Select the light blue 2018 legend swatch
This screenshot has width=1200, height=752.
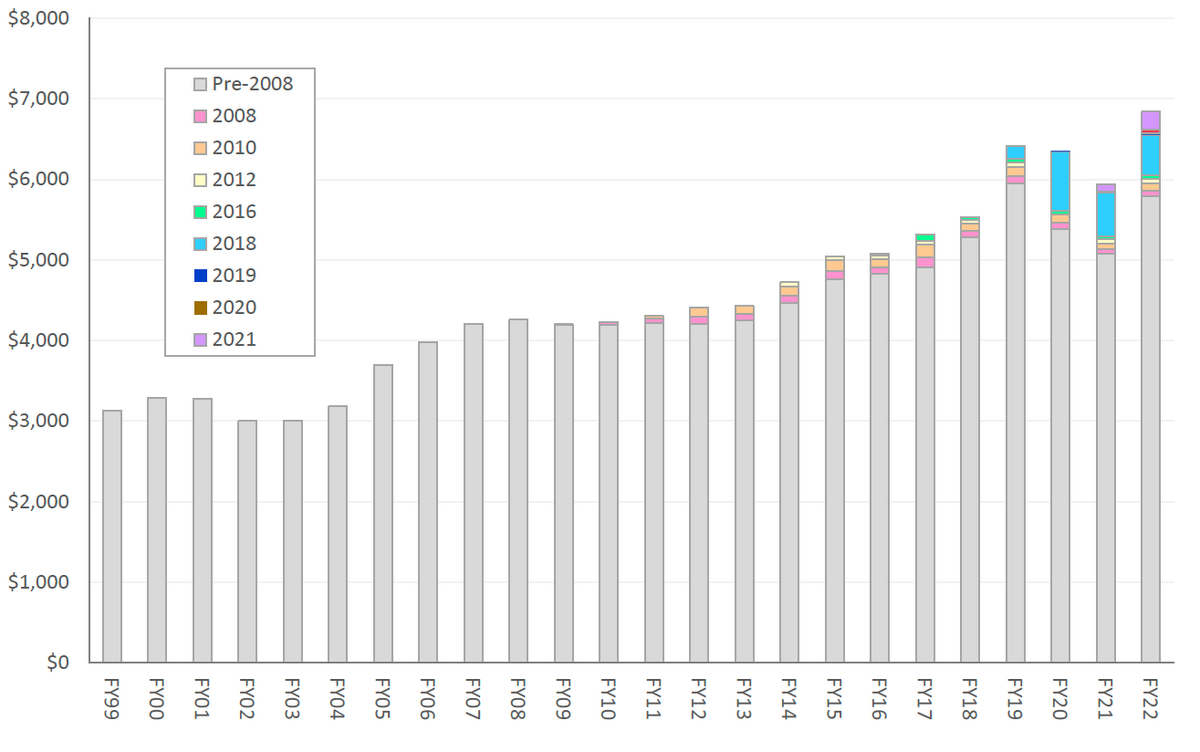coord(200,244)
